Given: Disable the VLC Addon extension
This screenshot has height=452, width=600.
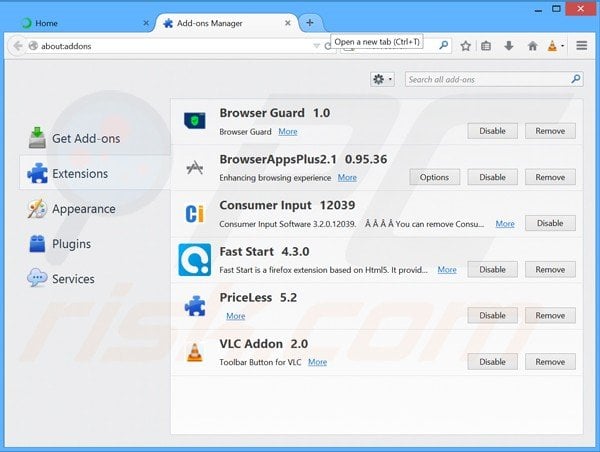Looking at the screenshot, I should [x=492, y=362].
